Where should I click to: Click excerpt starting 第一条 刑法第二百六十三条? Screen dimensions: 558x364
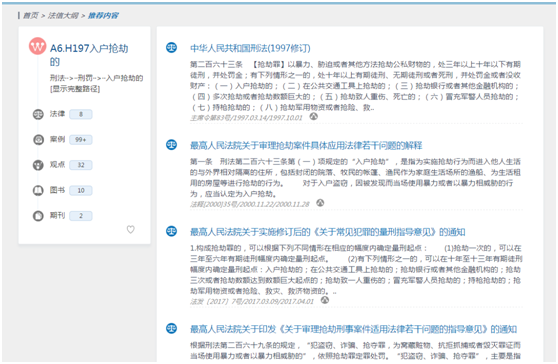click(x=355, y=178)
